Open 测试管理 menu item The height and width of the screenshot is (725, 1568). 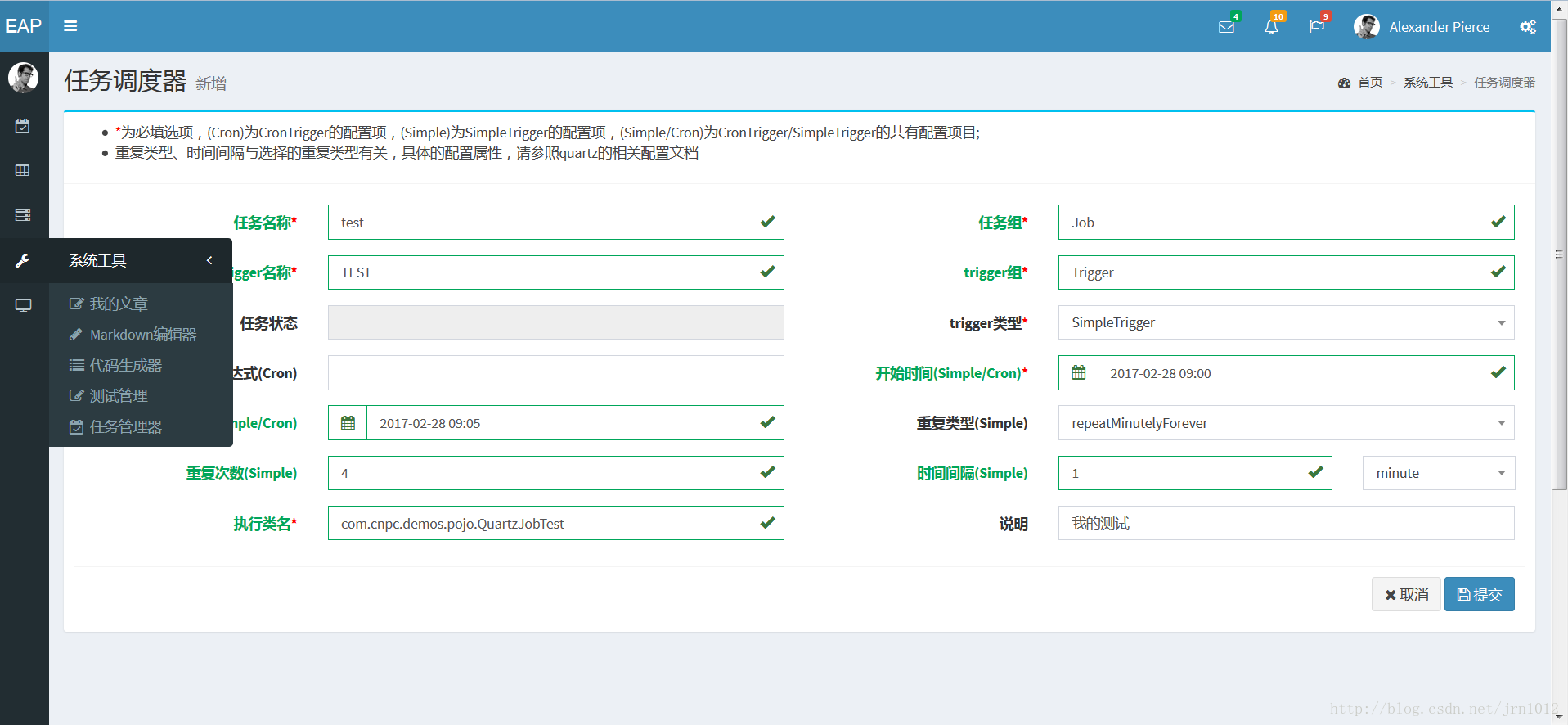coord(109,396)
